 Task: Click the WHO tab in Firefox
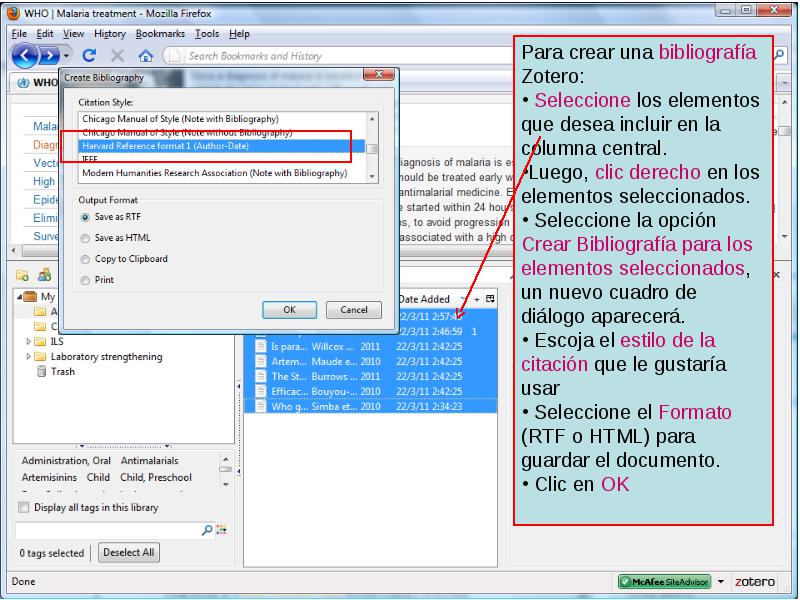(x=38, y=83)
